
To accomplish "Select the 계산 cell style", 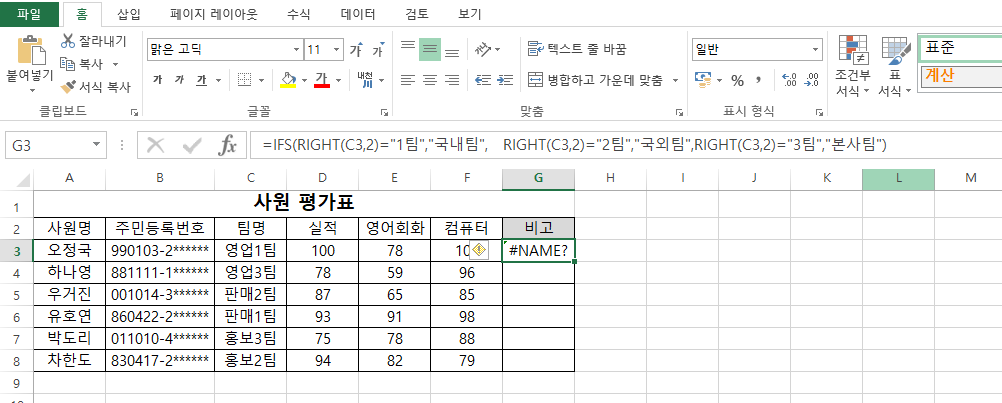I will click(x=960, y=75).
